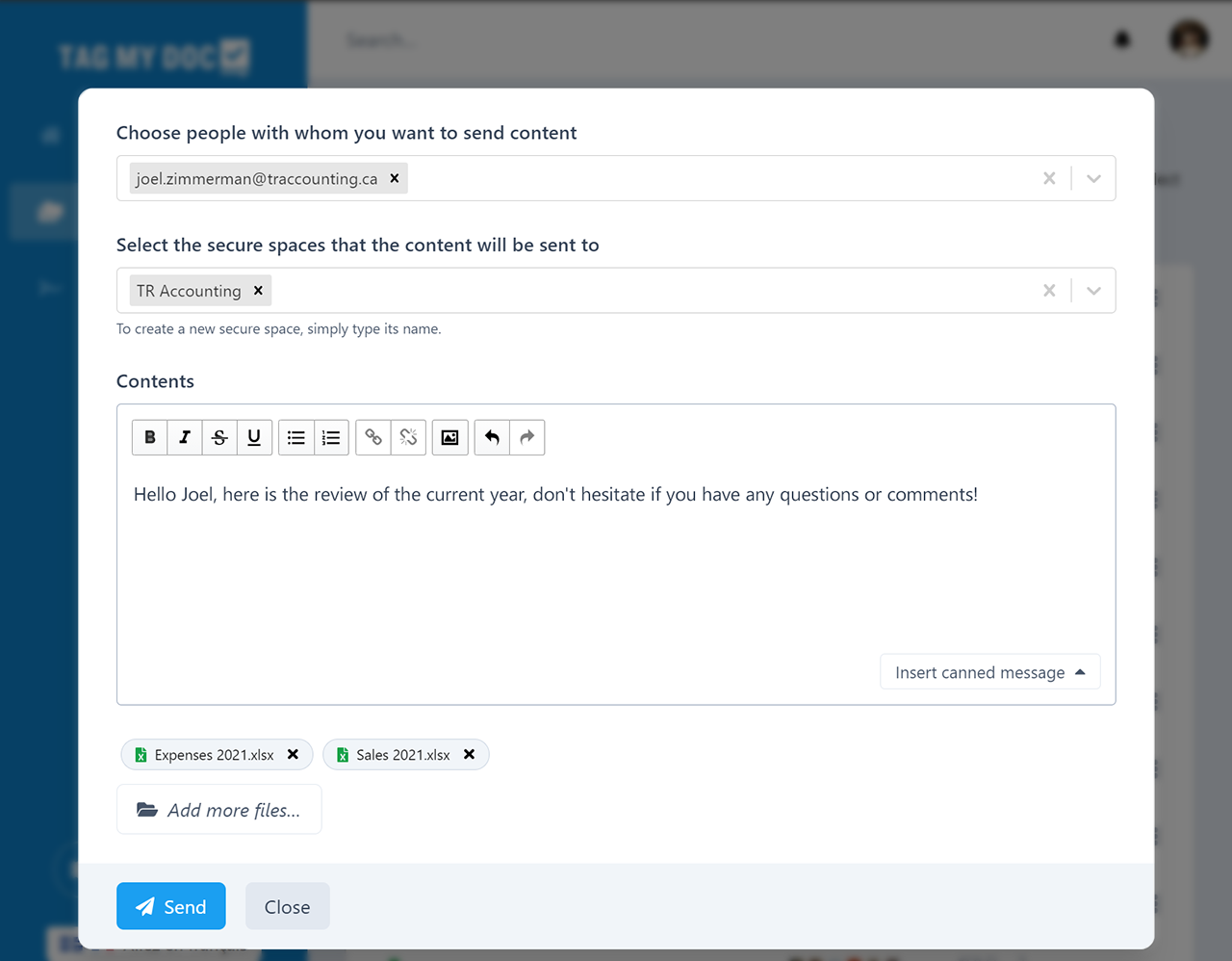This screenshot has width=1232, height=961.
Task: Toggle bold formatting in the editor
Action: click(x=150, y=437)
